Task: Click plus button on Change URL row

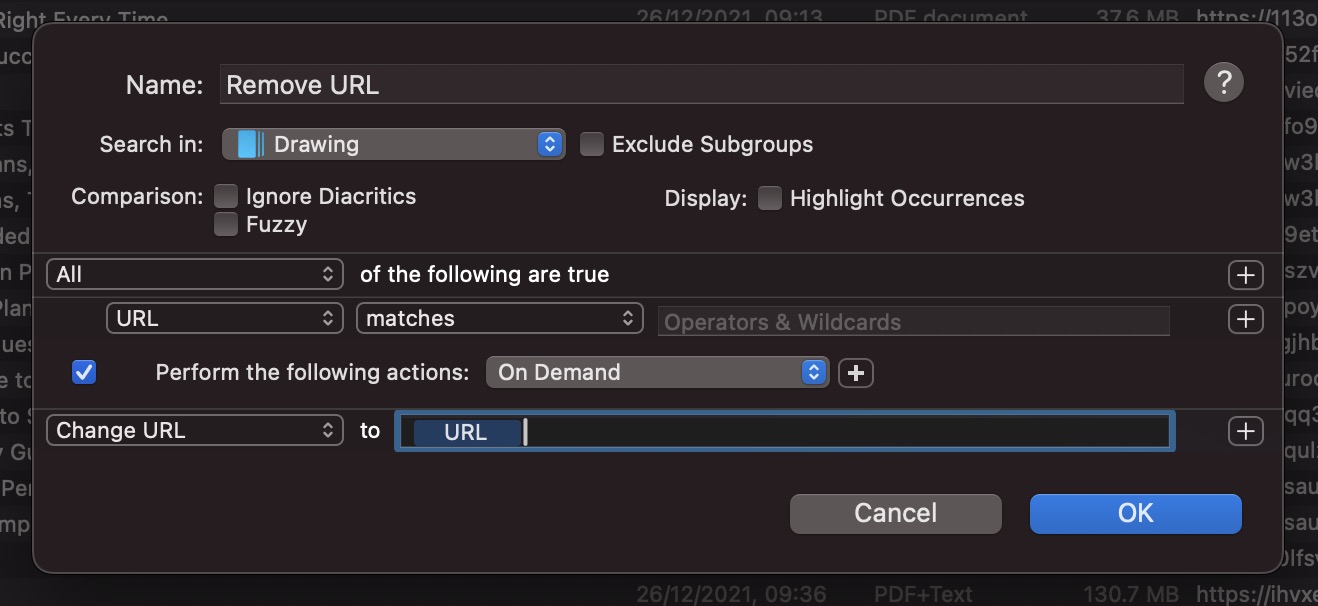Action: (x=1245, y=431)
